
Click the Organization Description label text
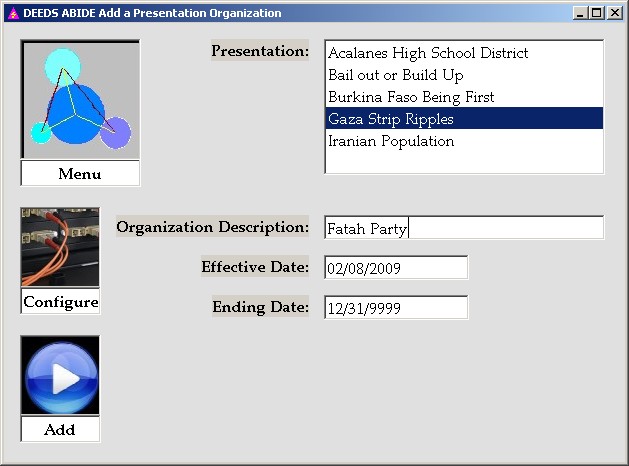[212, 227]
